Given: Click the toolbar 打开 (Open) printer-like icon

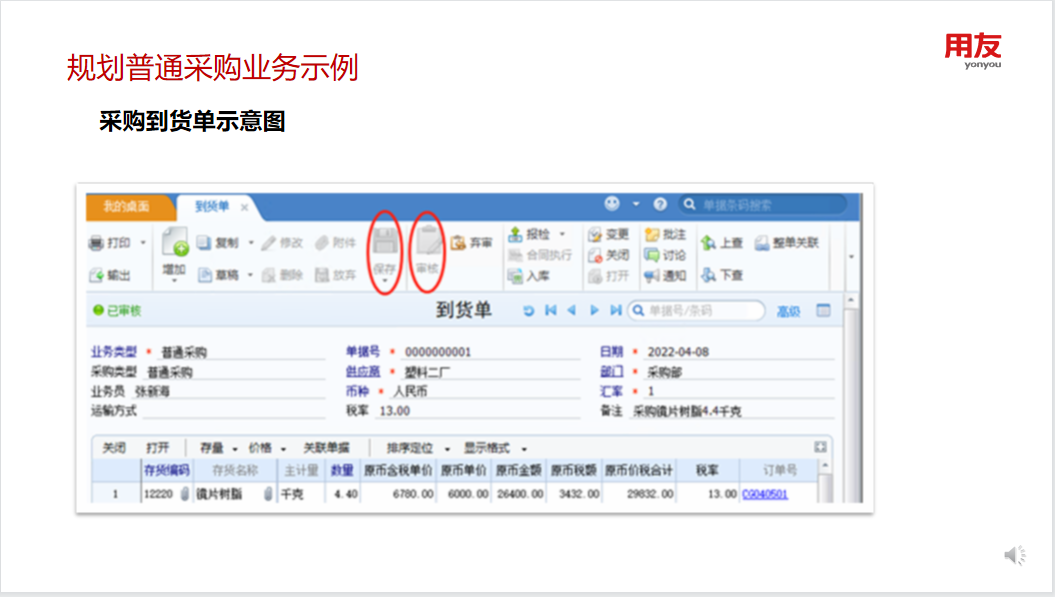Looking at the screenshot, I should (x=595, y=276).
